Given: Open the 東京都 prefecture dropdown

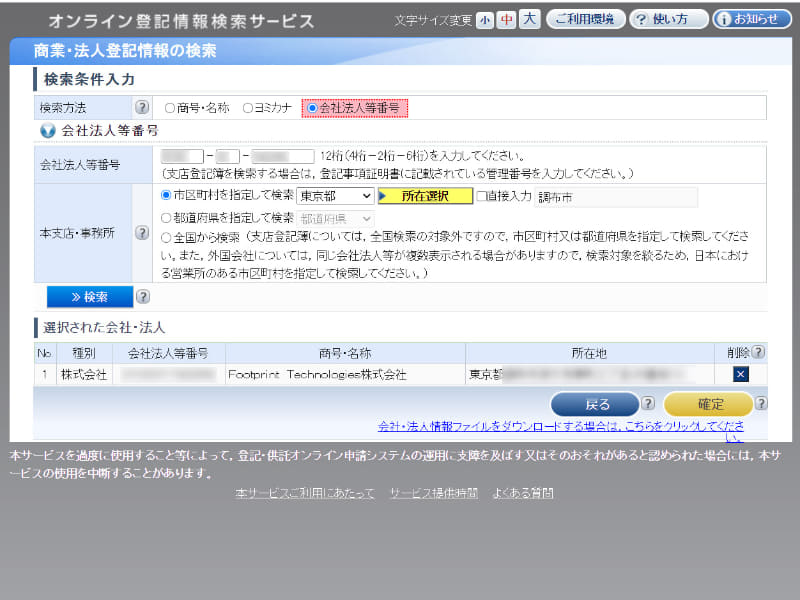Looking at the screenshot, I should [x=334, y=196].
